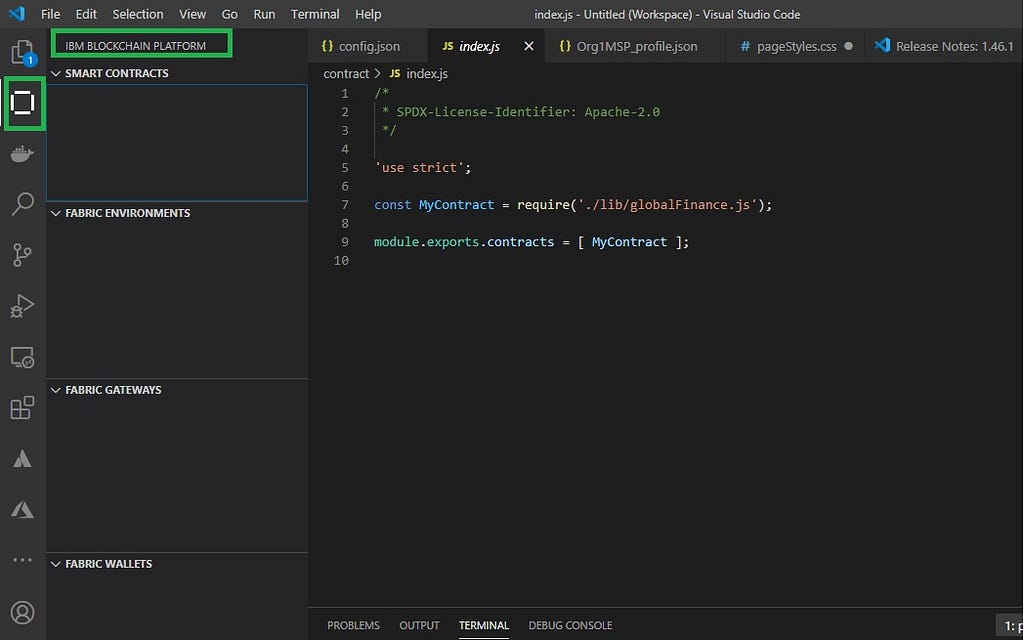Screen dimensions: 1024x640
Task: Switch to the Org1MSP_profile.json tab
Action: point(636,46)
